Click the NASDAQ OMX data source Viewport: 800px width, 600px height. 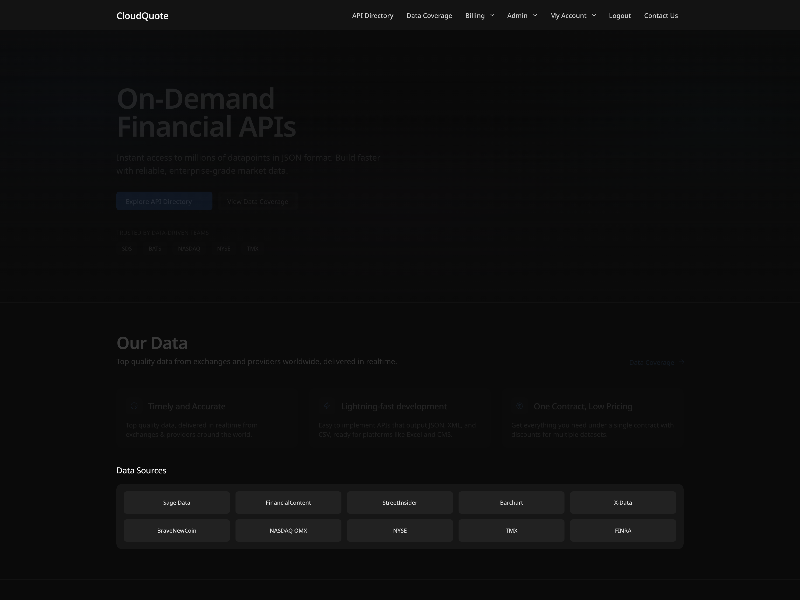(287, 530)
